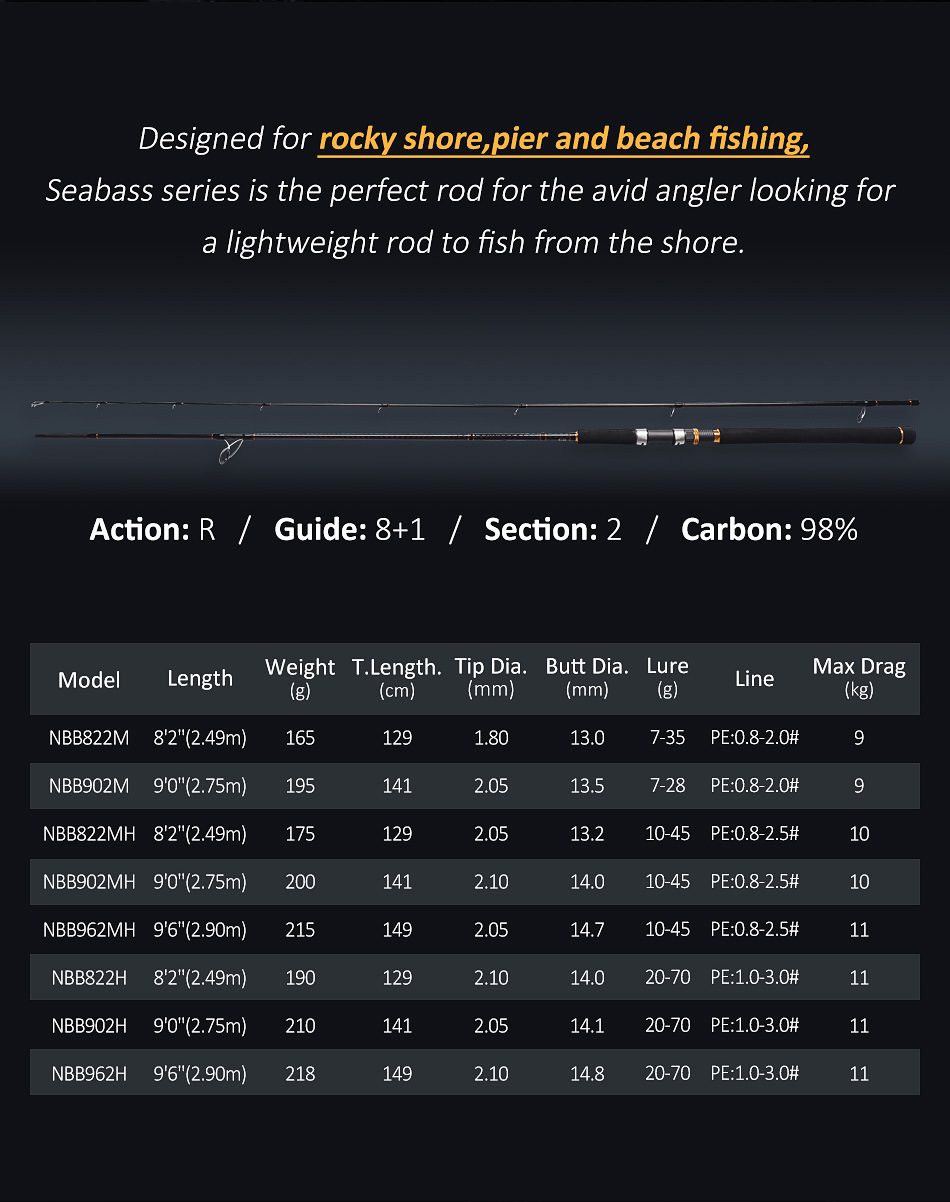Click the Length column header
Screen dimensions: 950x1202
(200, 678)
